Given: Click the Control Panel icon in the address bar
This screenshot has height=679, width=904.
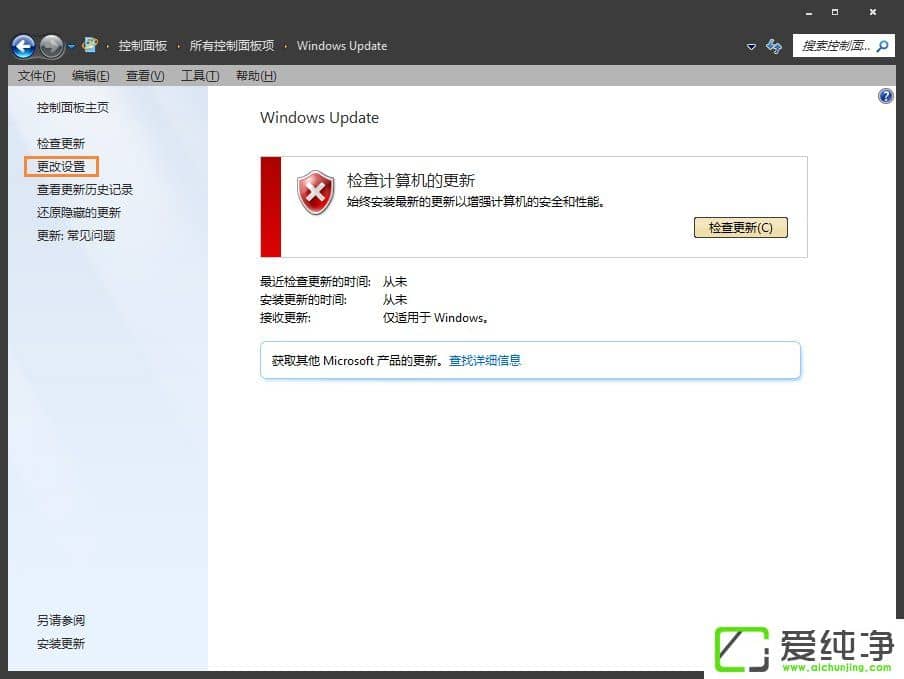Looking at the screenshot, I should click(x=90, y=45).
